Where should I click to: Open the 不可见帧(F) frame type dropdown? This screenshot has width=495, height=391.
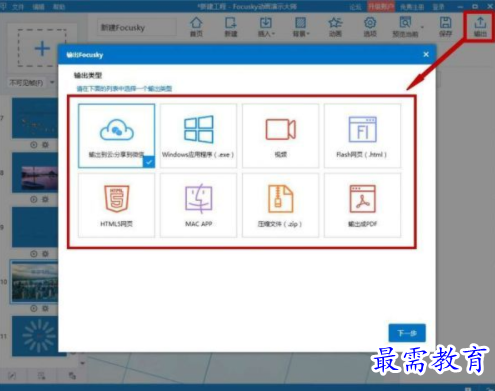[31, 82]
